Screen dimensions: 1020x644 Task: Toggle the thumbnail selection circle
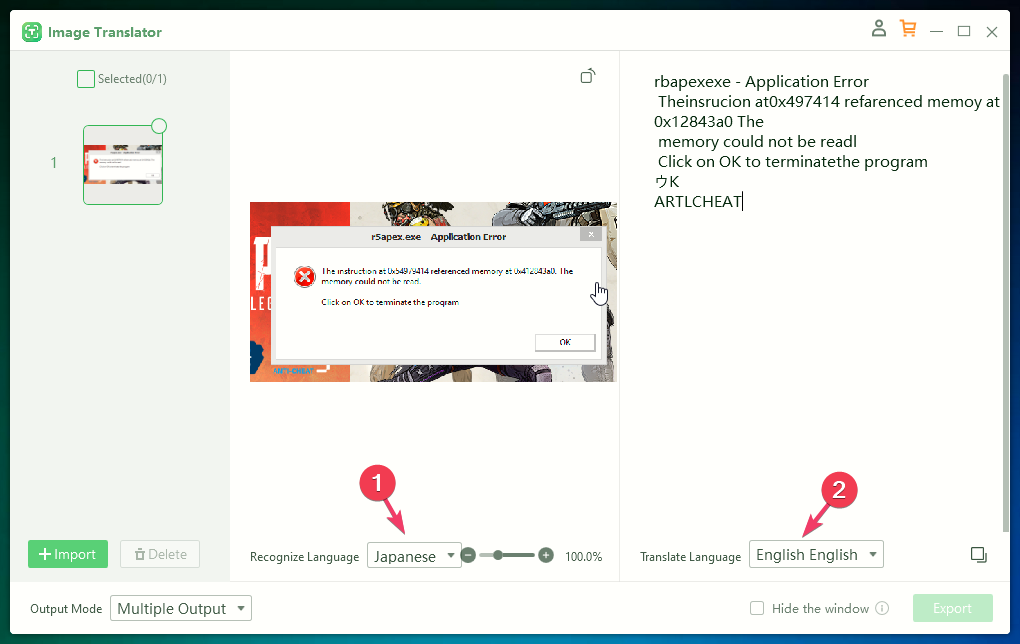(159, 126)
